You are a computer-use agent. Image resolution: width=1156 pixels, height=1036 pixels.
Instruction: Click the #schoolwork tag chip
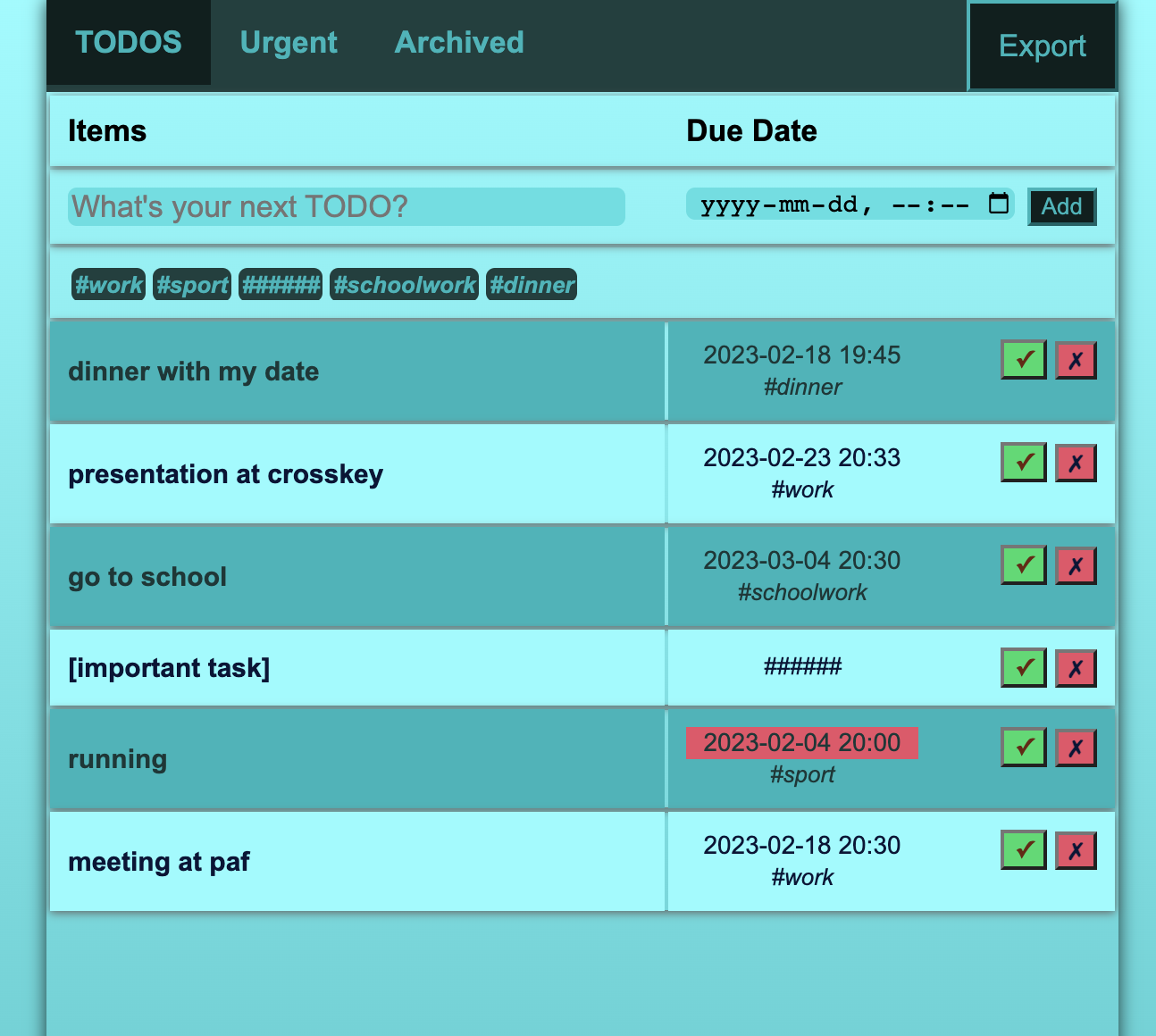[x=404, y=284]
